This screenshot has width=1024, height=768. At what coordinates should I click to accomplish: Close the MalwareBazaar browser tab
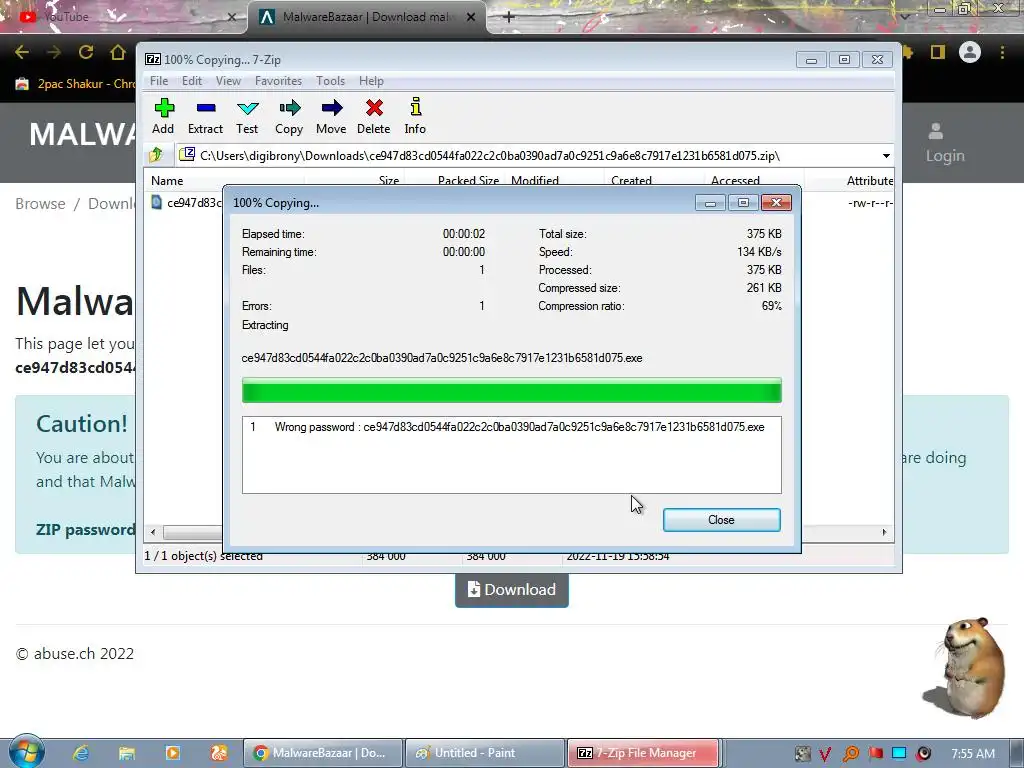pyautogui.click(x=471, y=17)
